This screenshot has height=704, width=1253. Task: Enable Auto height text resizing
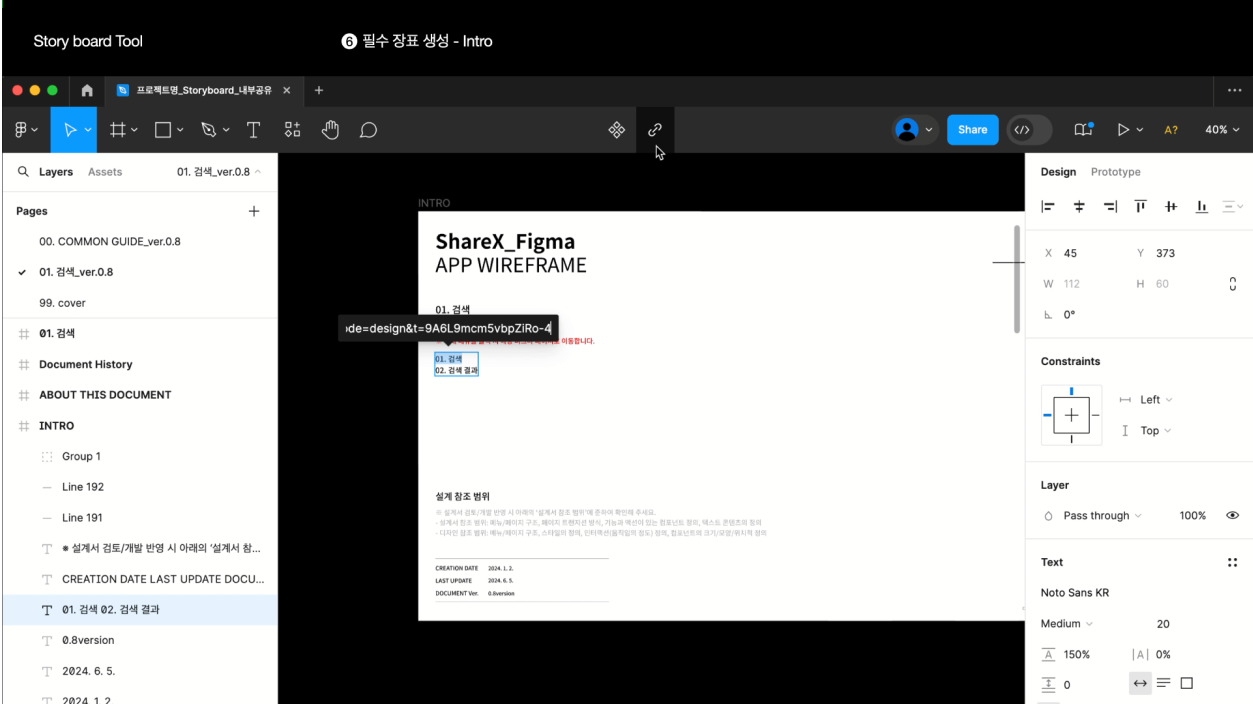(1163, 684)
